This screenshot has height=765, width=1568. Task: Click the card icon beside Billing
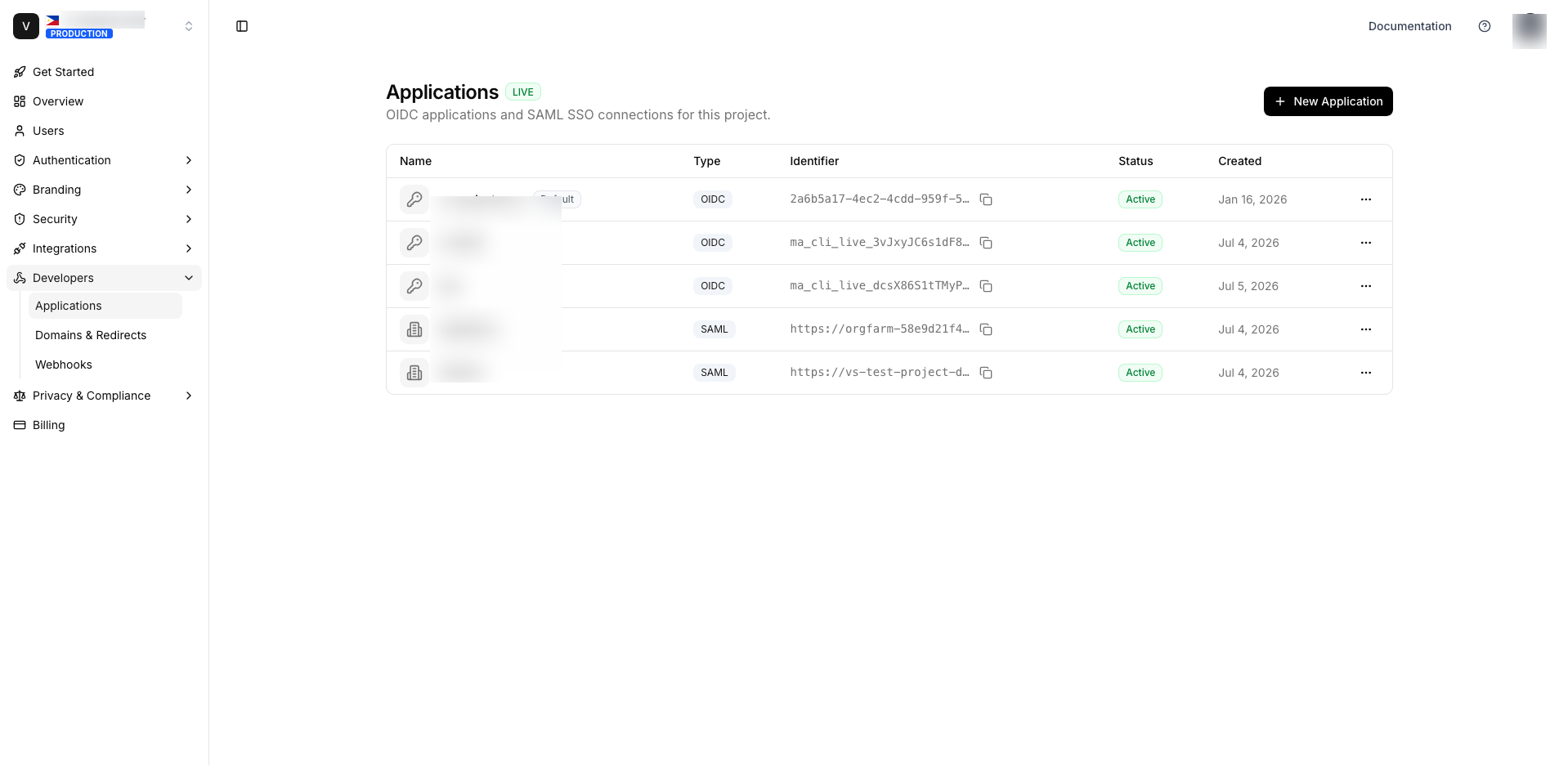(x=20, y=425)
